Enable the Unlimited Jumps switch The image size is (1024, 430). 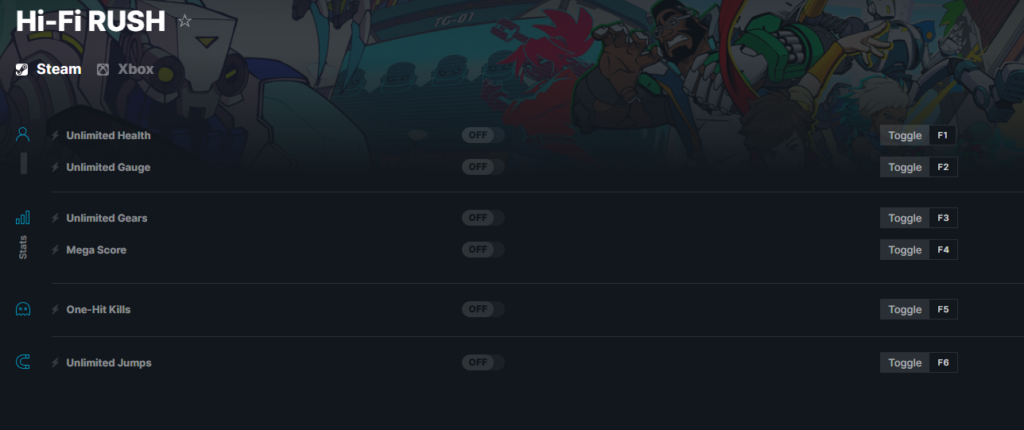483,362
